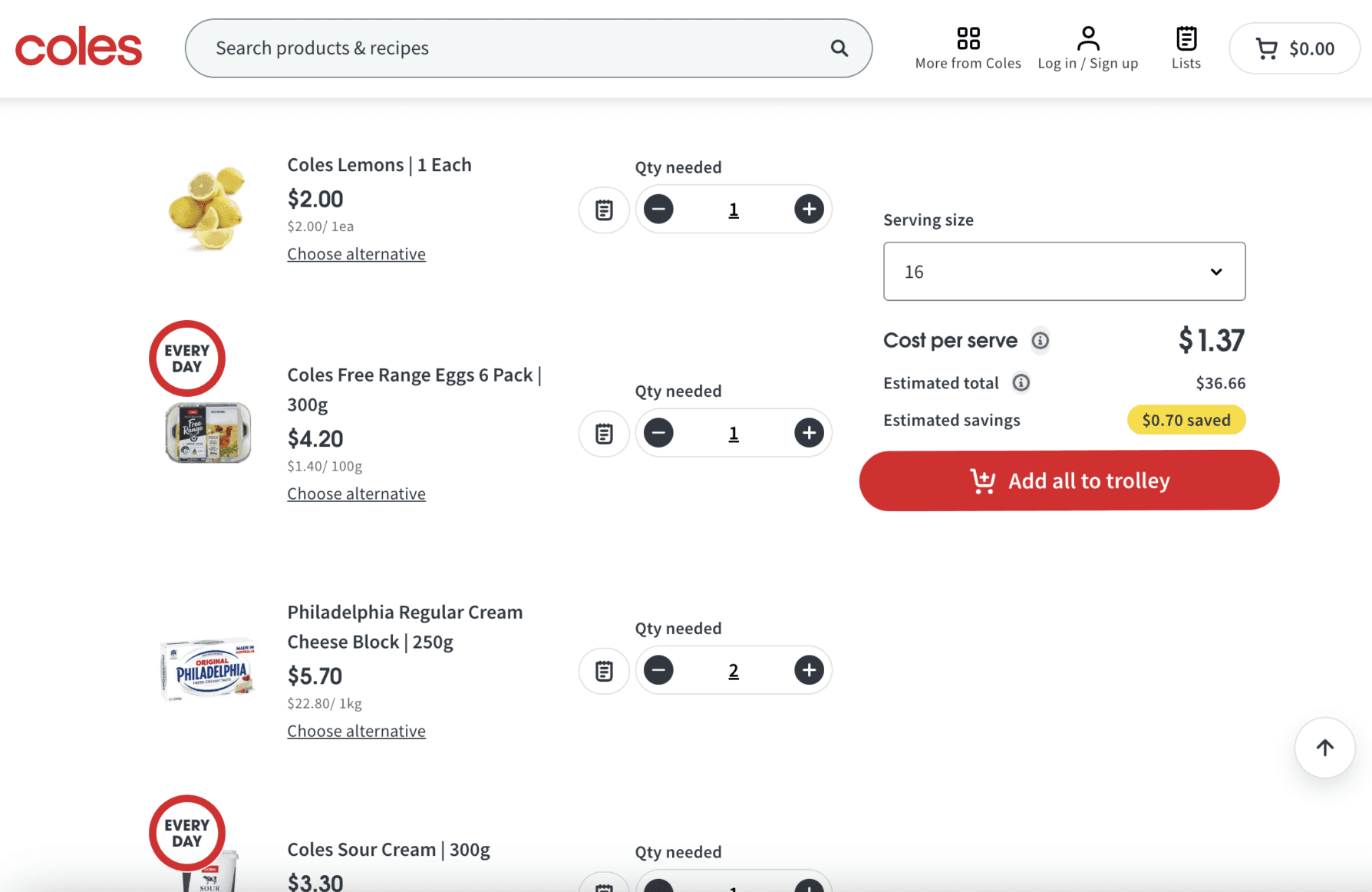Increase quantity of Philadelphia Cream Cheese
The width and height of the screenshot is (1372, 892).
click(x=809, y=670)
